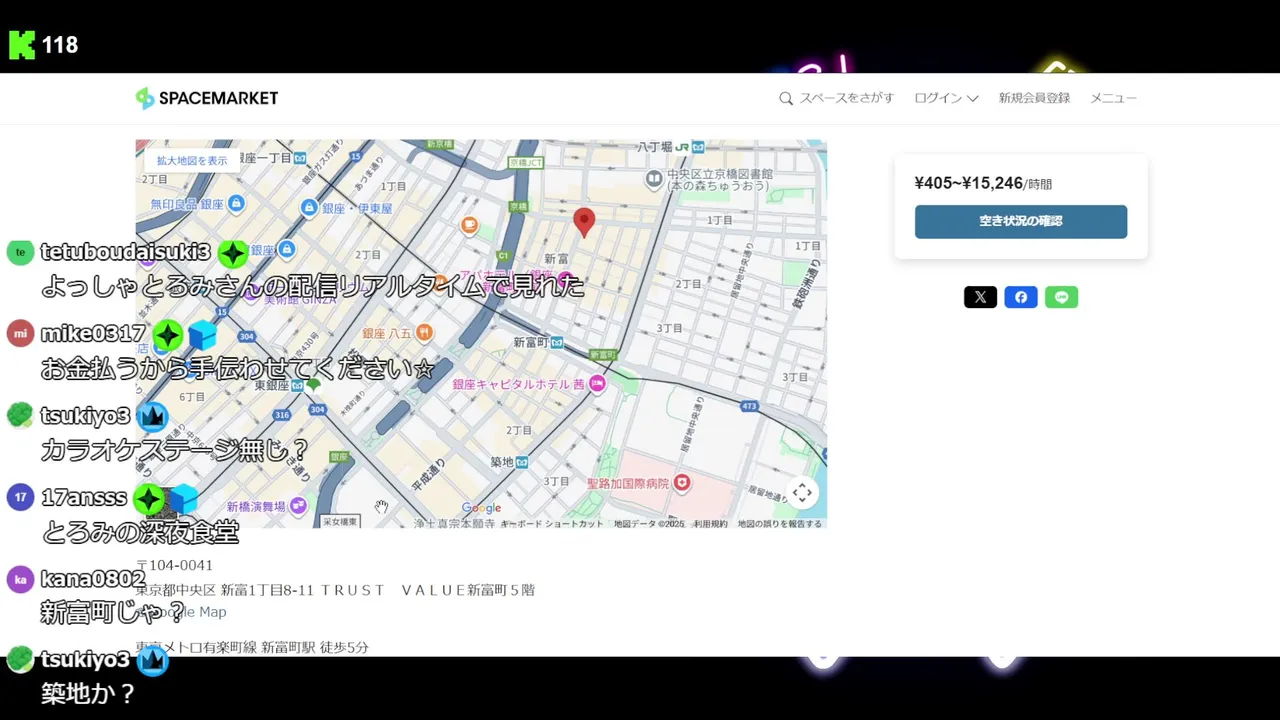Image resolution: width=1280 pixels, height=720 pixels.
Task: Click 無印良品 銀座 shop marker
Action: pos(236,204)
